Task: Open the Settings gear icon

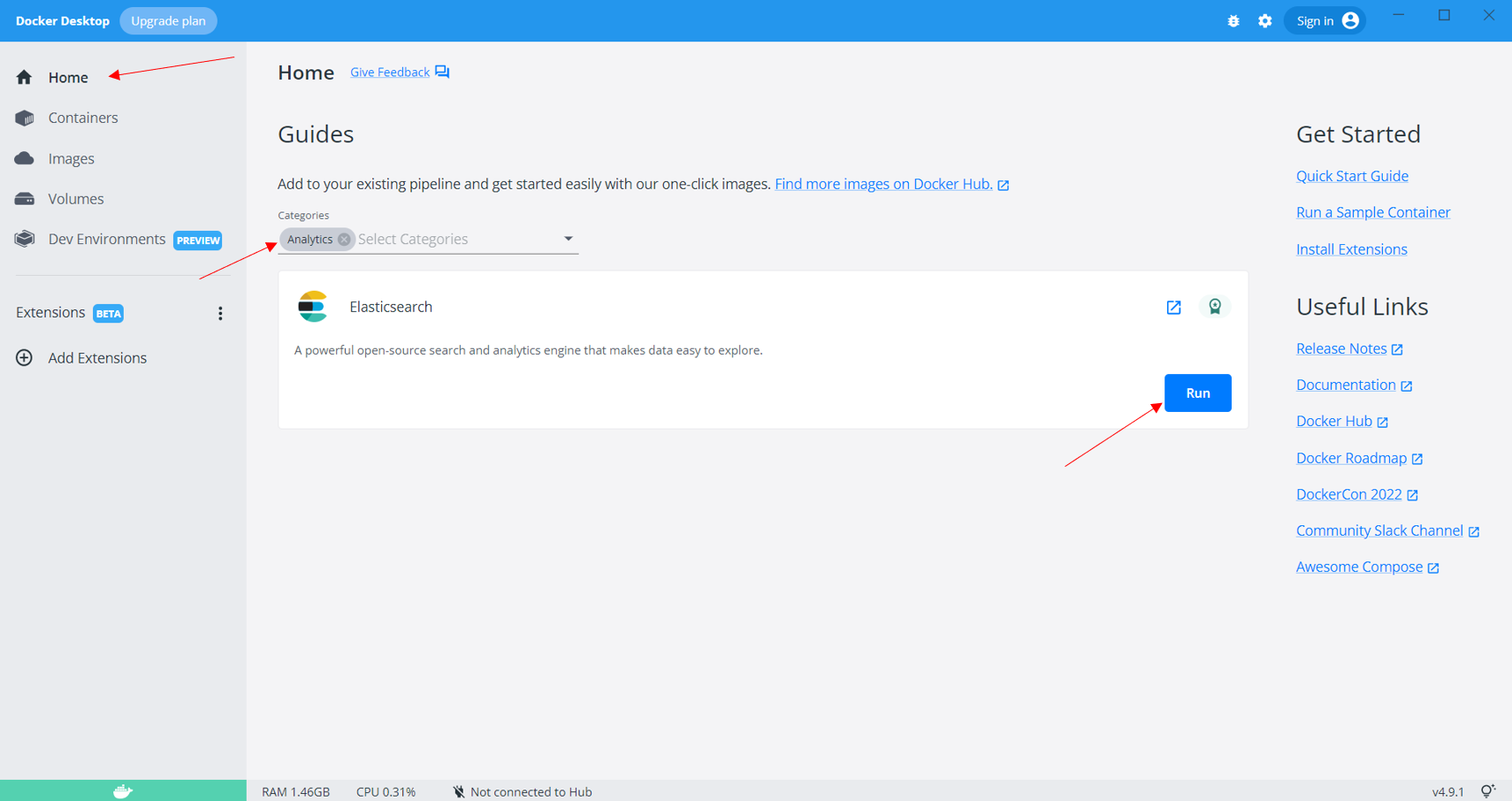Action: pos(1265,21)
